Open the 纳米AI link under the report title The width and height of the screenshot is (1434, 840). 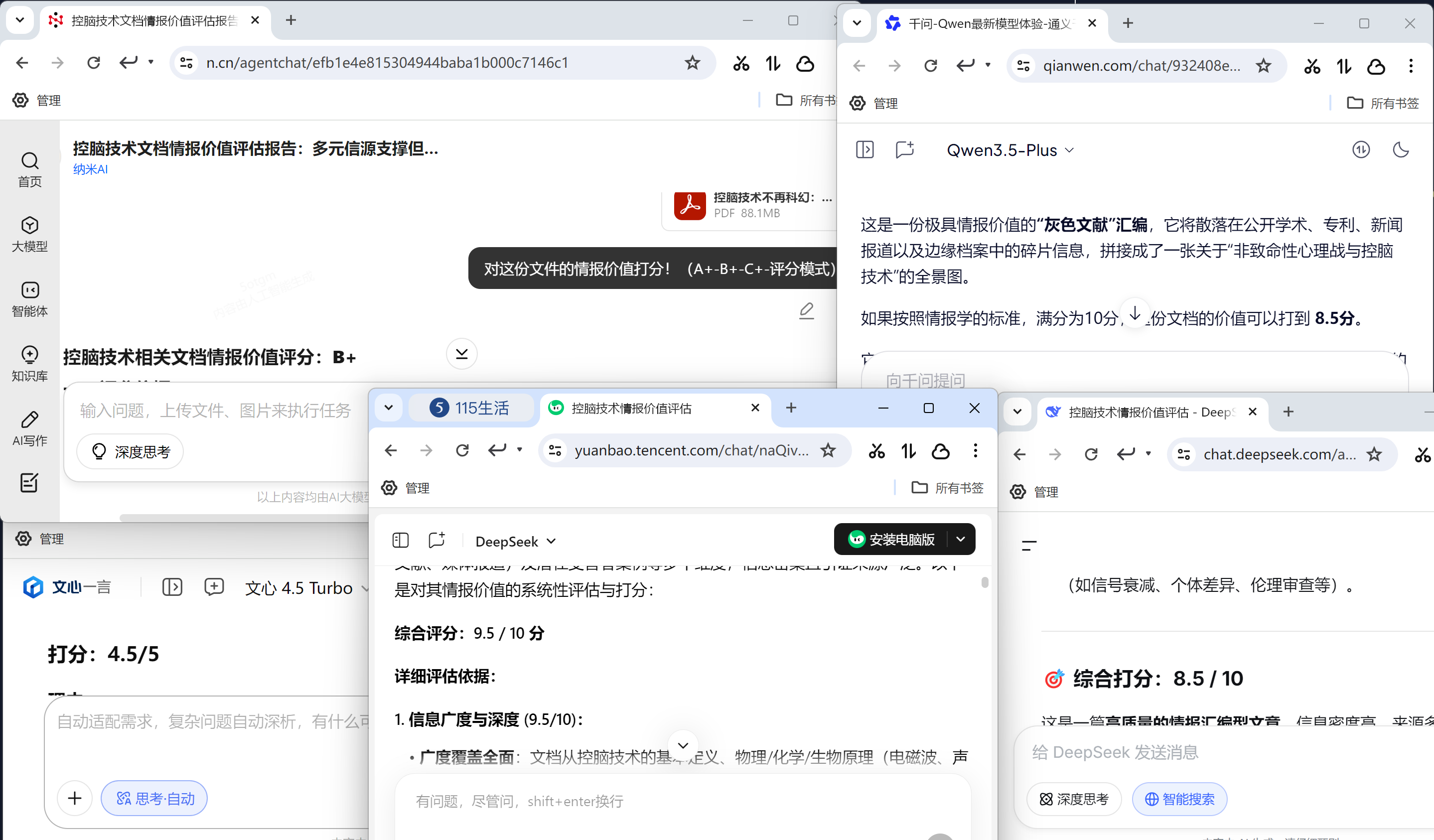pyautogui.click(x=90, y=169)
